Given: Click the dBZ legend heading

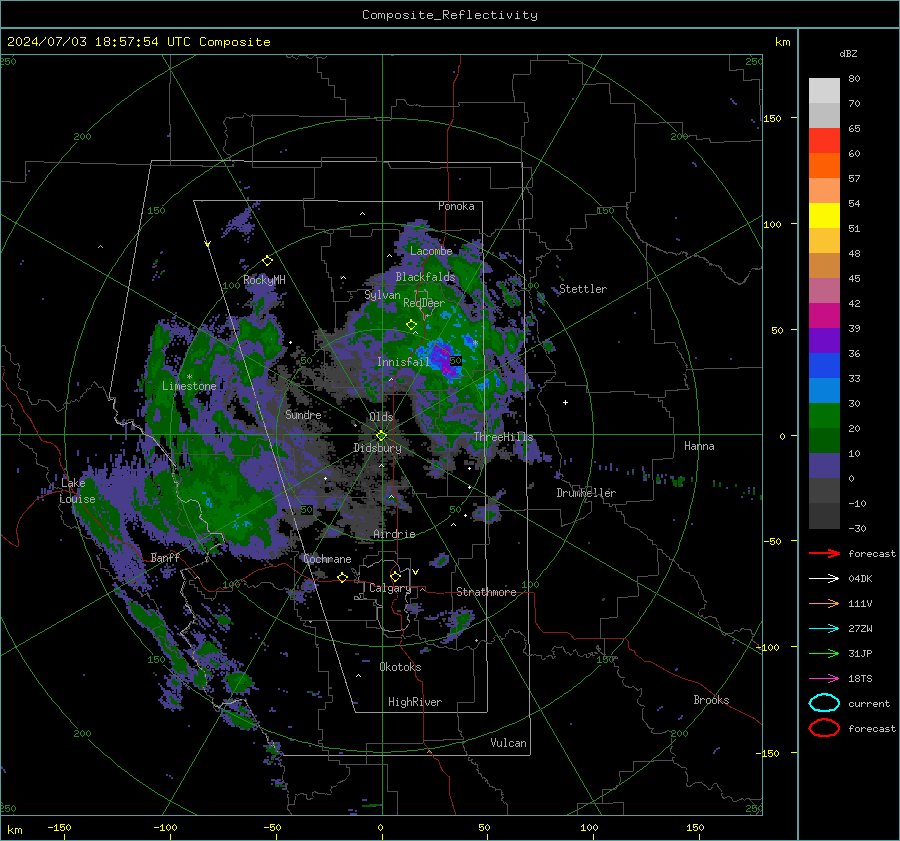Looking at the screenshot, I should tap(848, 53).
